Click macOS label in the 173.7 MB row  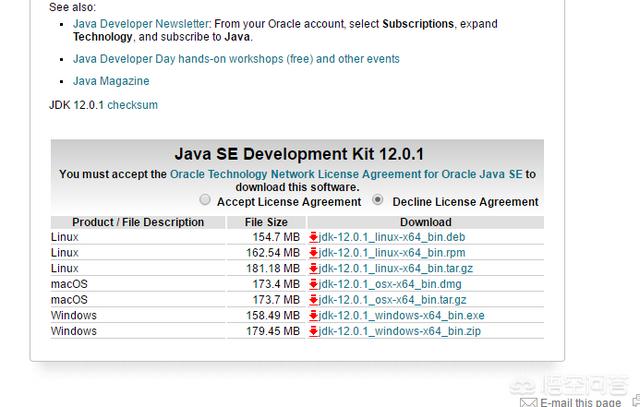coord(69,300)
